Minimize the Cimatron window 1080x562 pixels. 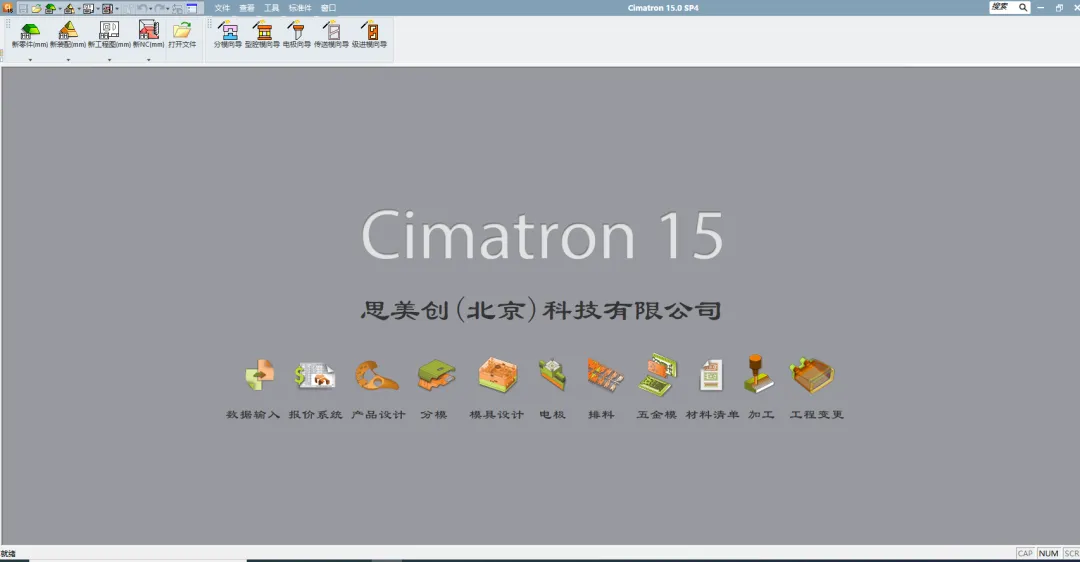coord(1041,8)
